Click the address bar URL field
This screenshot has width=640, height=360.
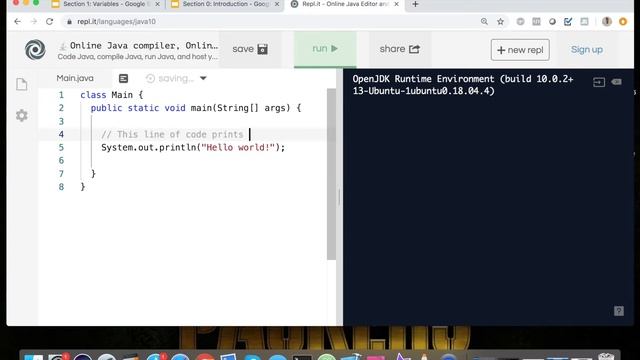pos(269,22)
